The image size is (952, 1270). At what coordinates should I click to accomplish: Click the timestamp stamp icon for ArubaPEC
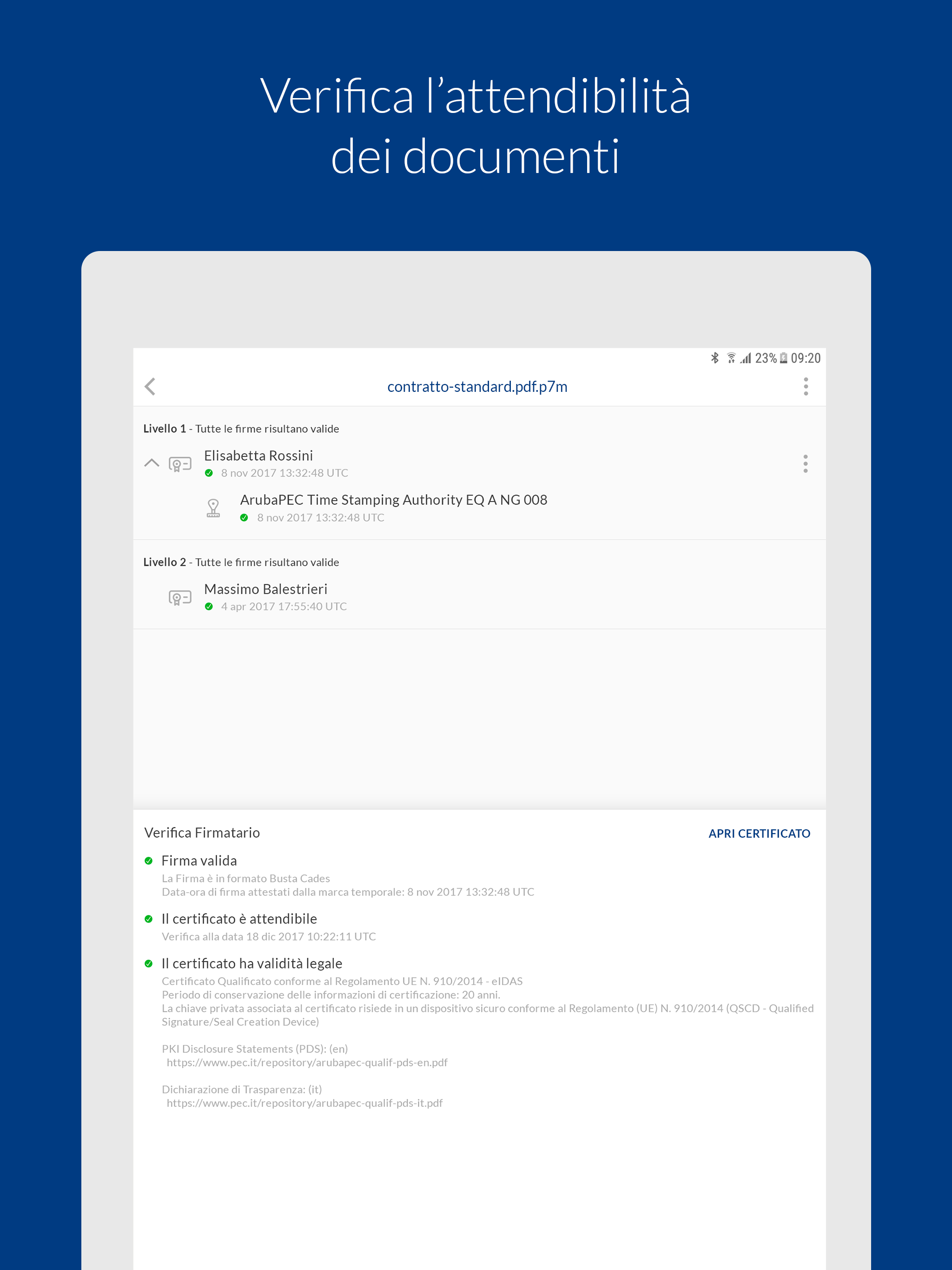tap(213, 508)
